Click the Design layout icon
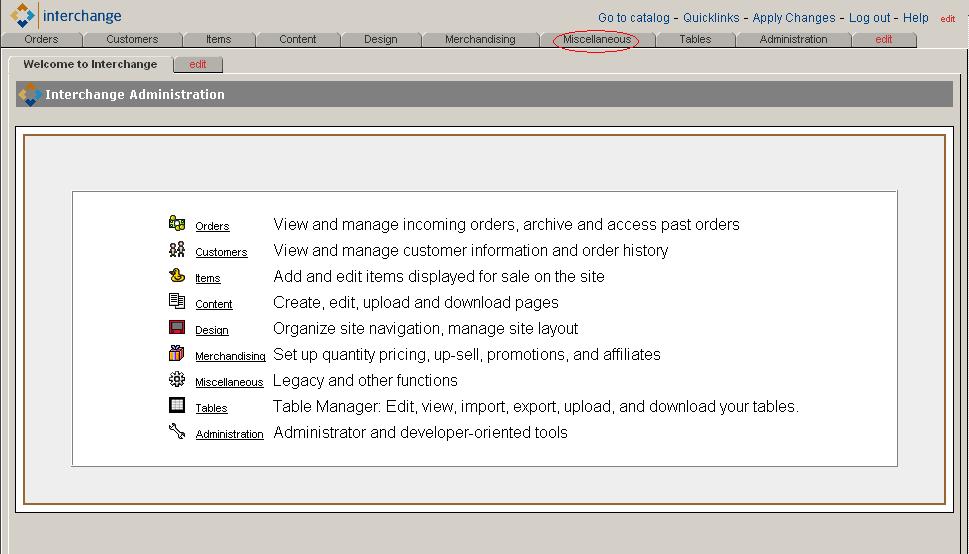Screen dimensions: 969x554 [177, 327]
